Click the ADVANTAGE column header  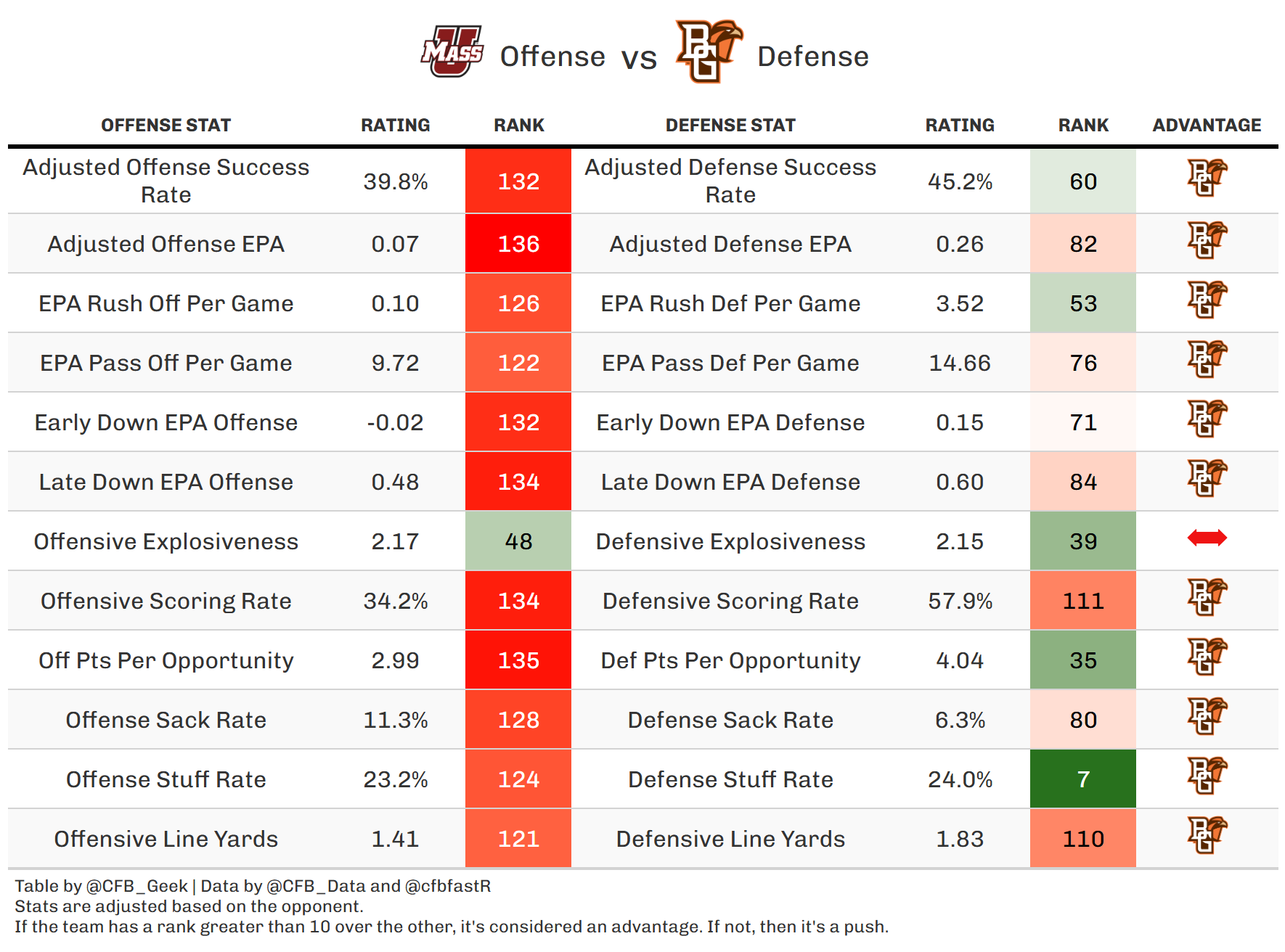point(1207,126)
